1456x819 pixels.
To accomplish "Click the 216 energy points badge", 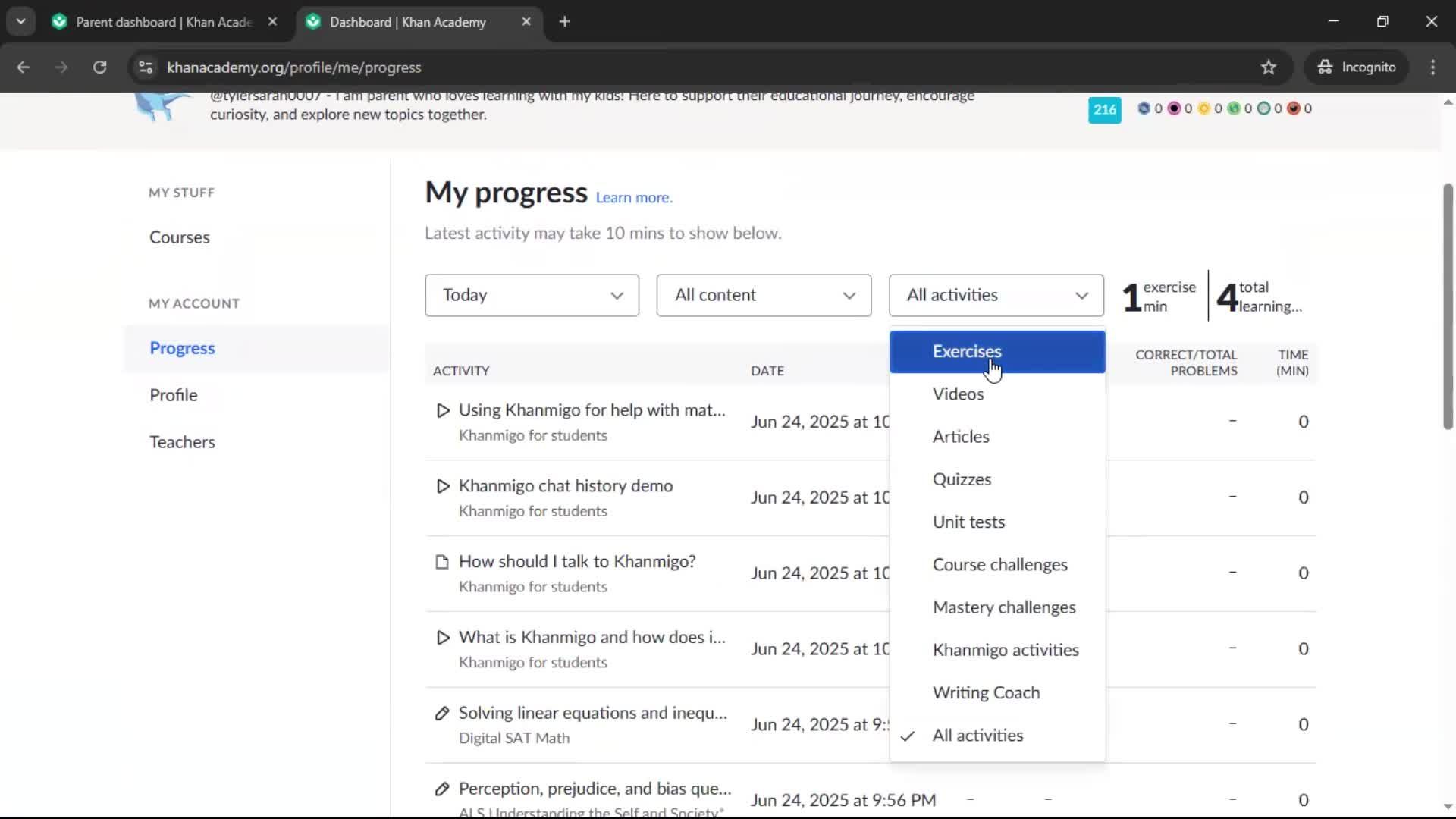I will pos(1104,109).
